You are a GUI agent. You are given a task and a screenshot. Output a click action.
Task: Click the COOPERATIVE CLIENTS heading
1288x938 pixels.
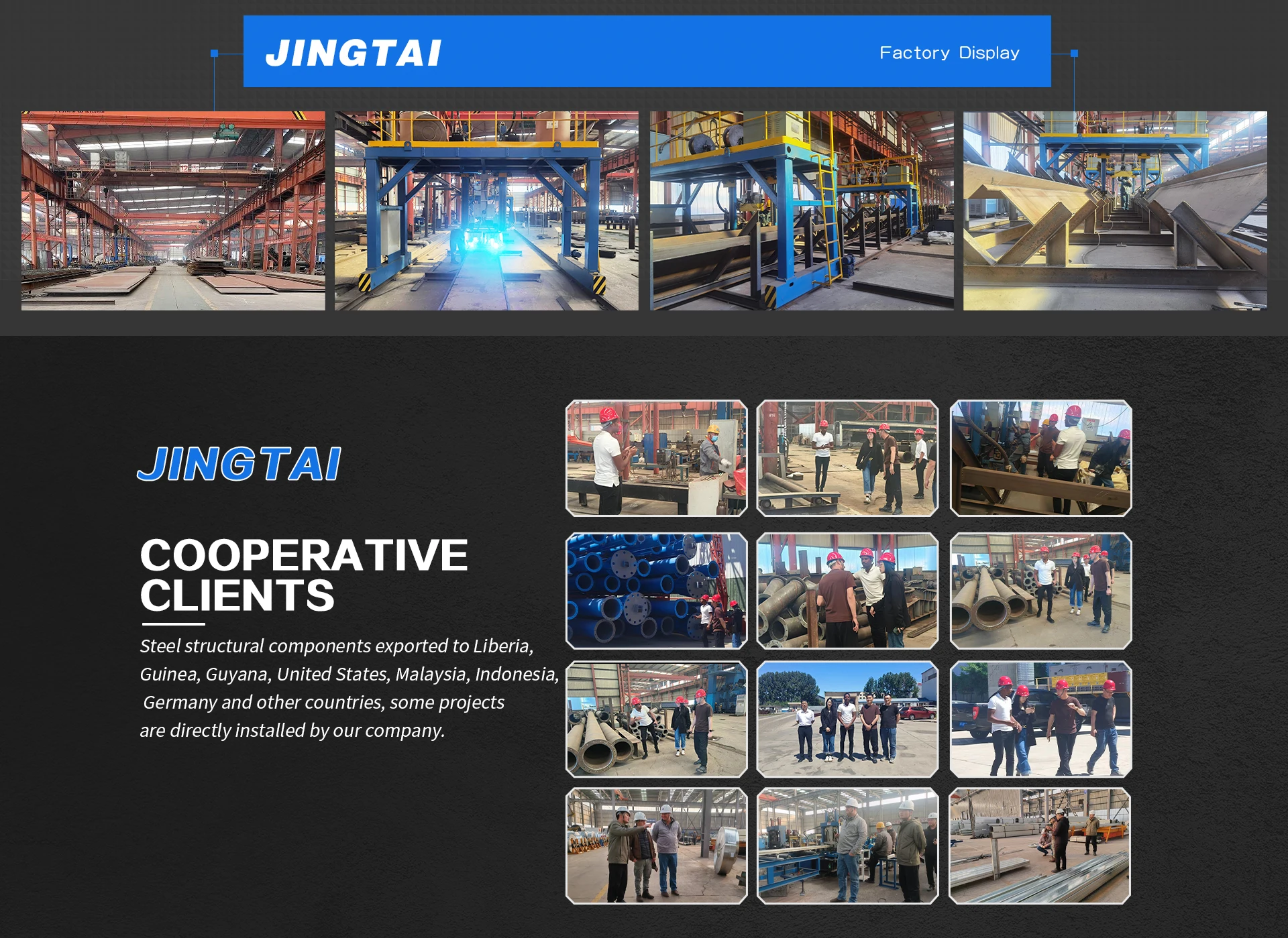(303, 575)
